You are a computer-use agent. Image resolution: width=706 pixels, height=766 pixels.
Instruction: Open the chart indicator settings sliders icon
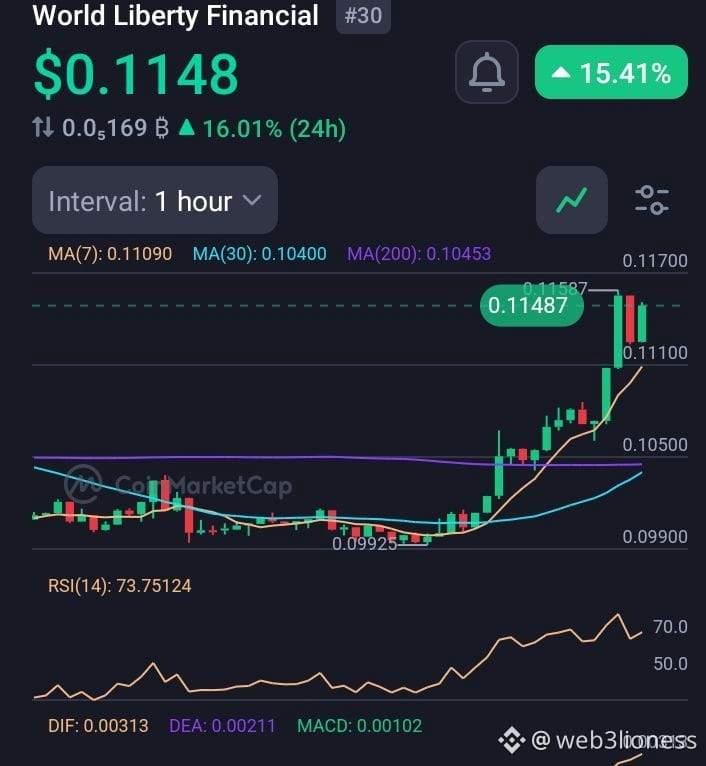coord(652,200)
